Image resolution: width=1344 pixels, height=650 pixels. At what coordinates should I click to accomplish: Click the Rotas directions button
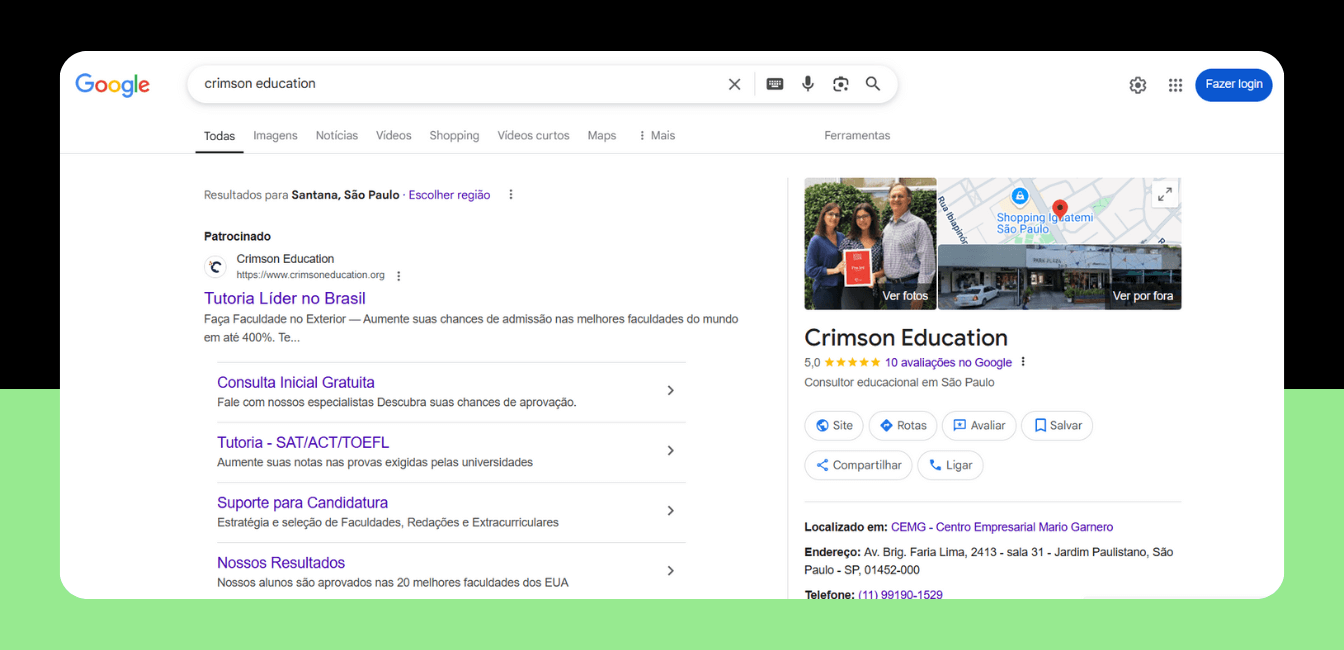[x=902, y=426]
